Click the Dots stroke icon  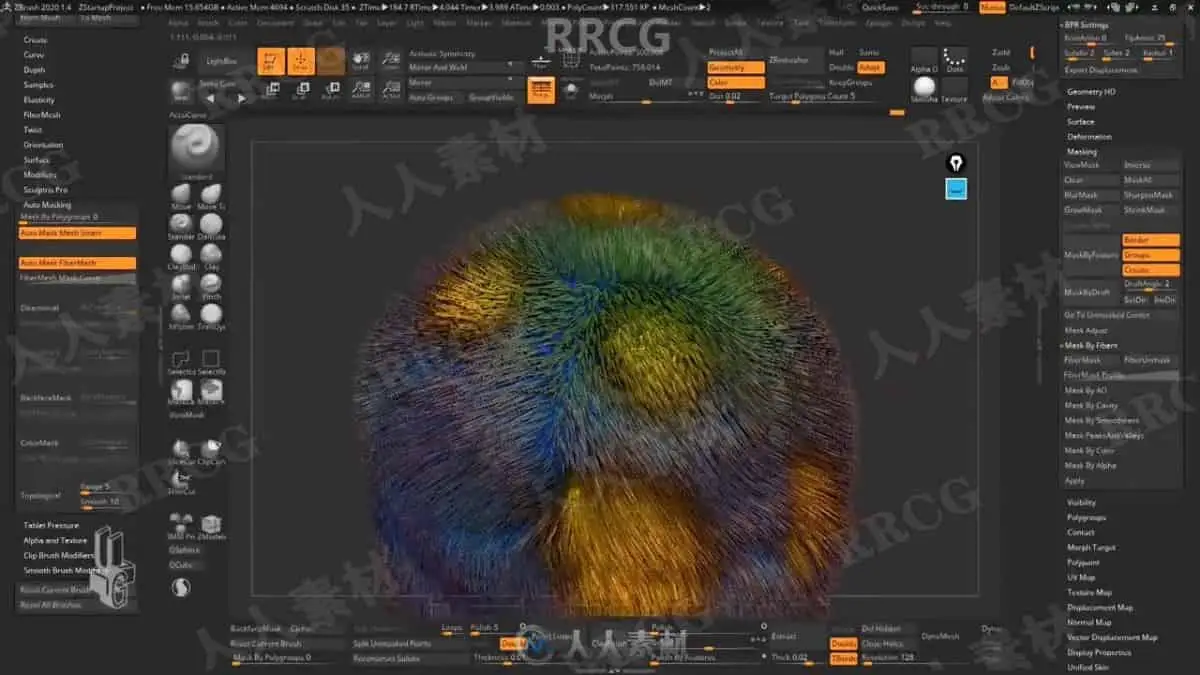[x=955, y=60]
